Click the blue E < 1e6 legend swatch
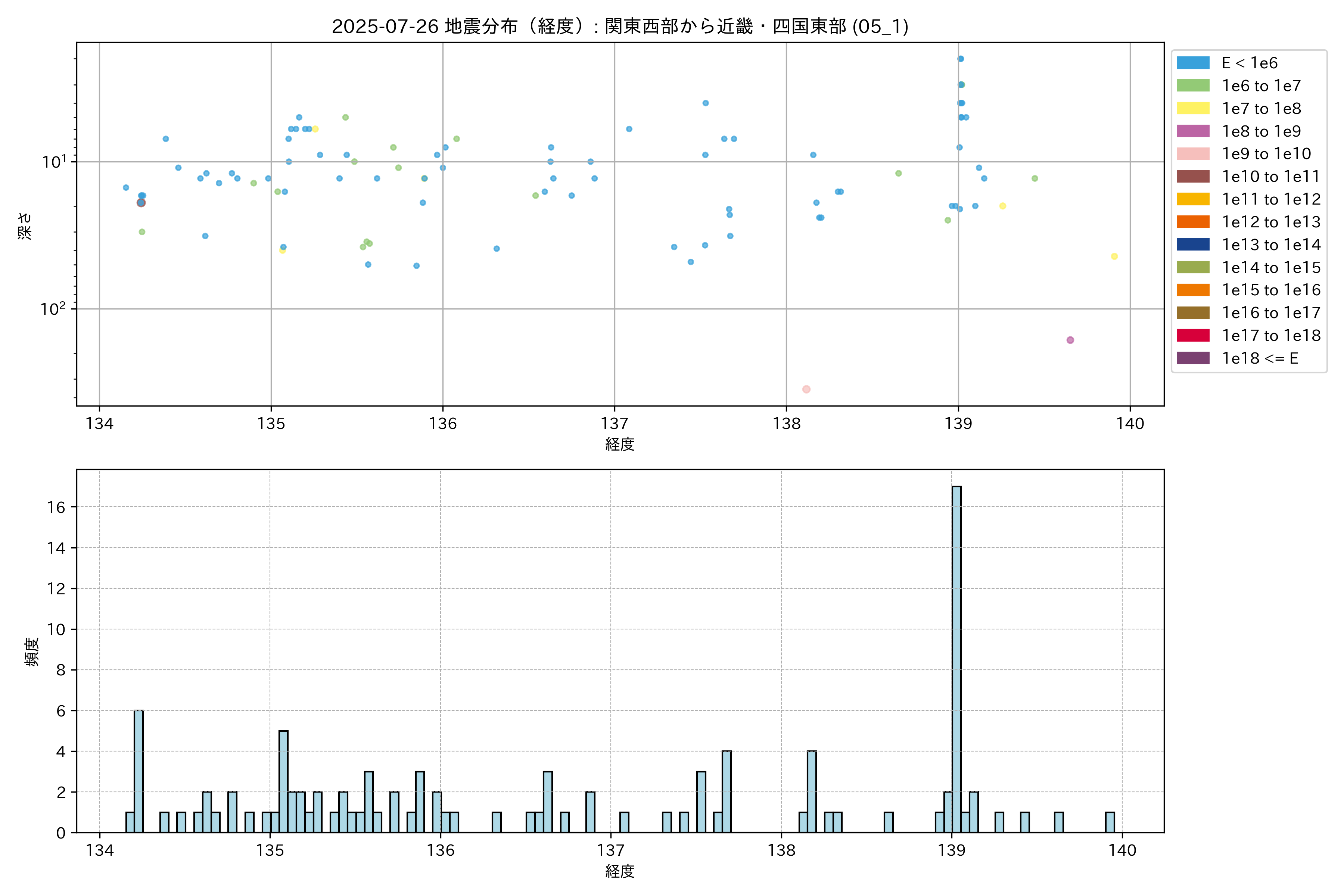Screen dimensions: 1344x896 (1193, 63)
